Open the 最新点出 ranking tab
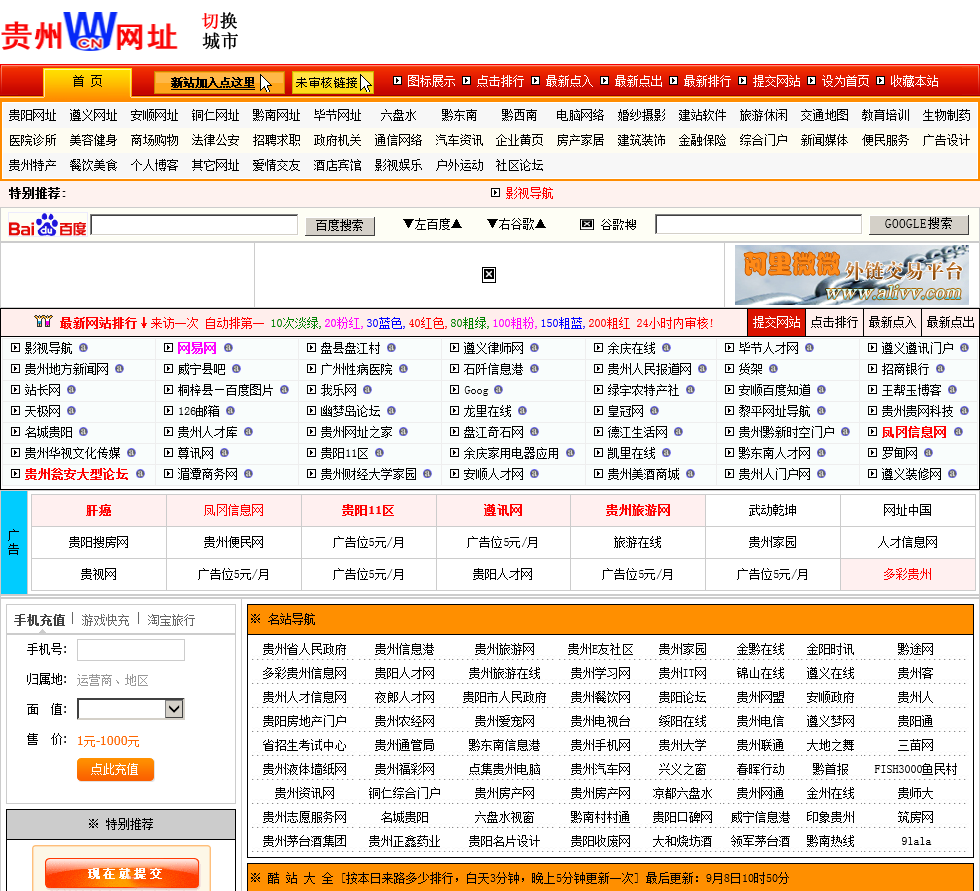Viewport: 980px width, 891px height. (950, 322)
